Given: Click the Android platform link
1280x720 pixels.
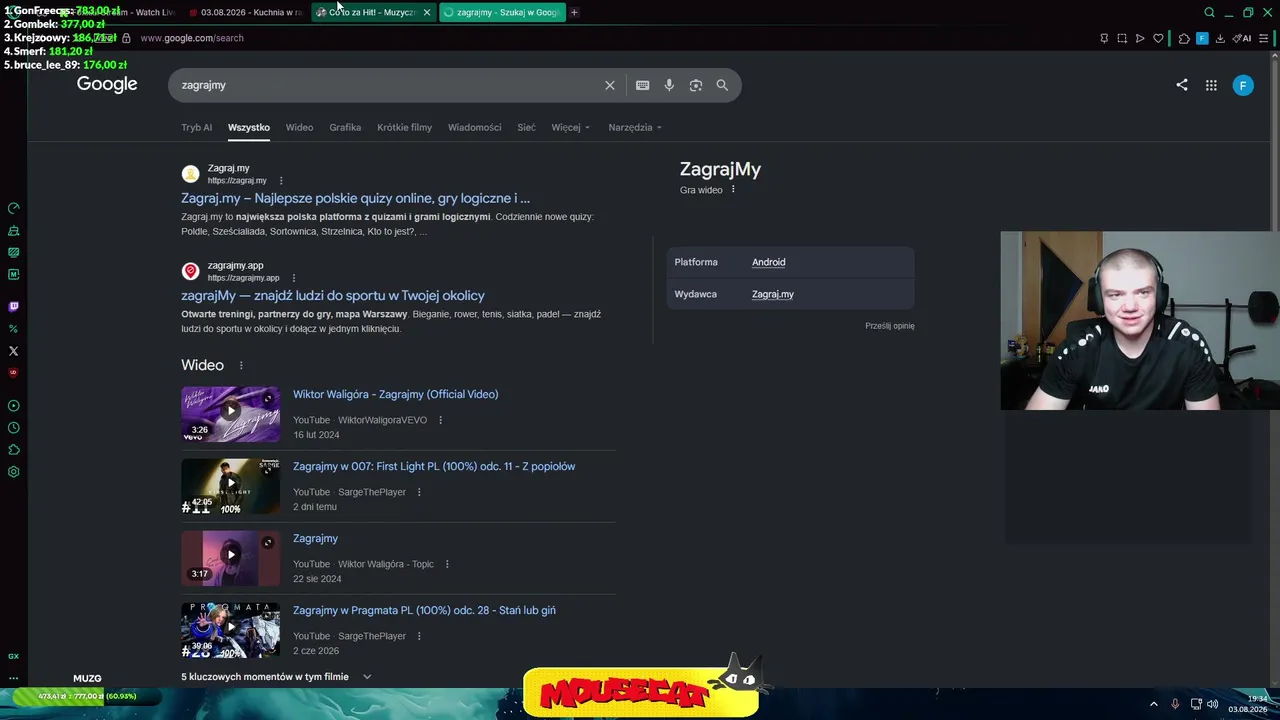Looking at the screenshot, I should coord(768,262).
